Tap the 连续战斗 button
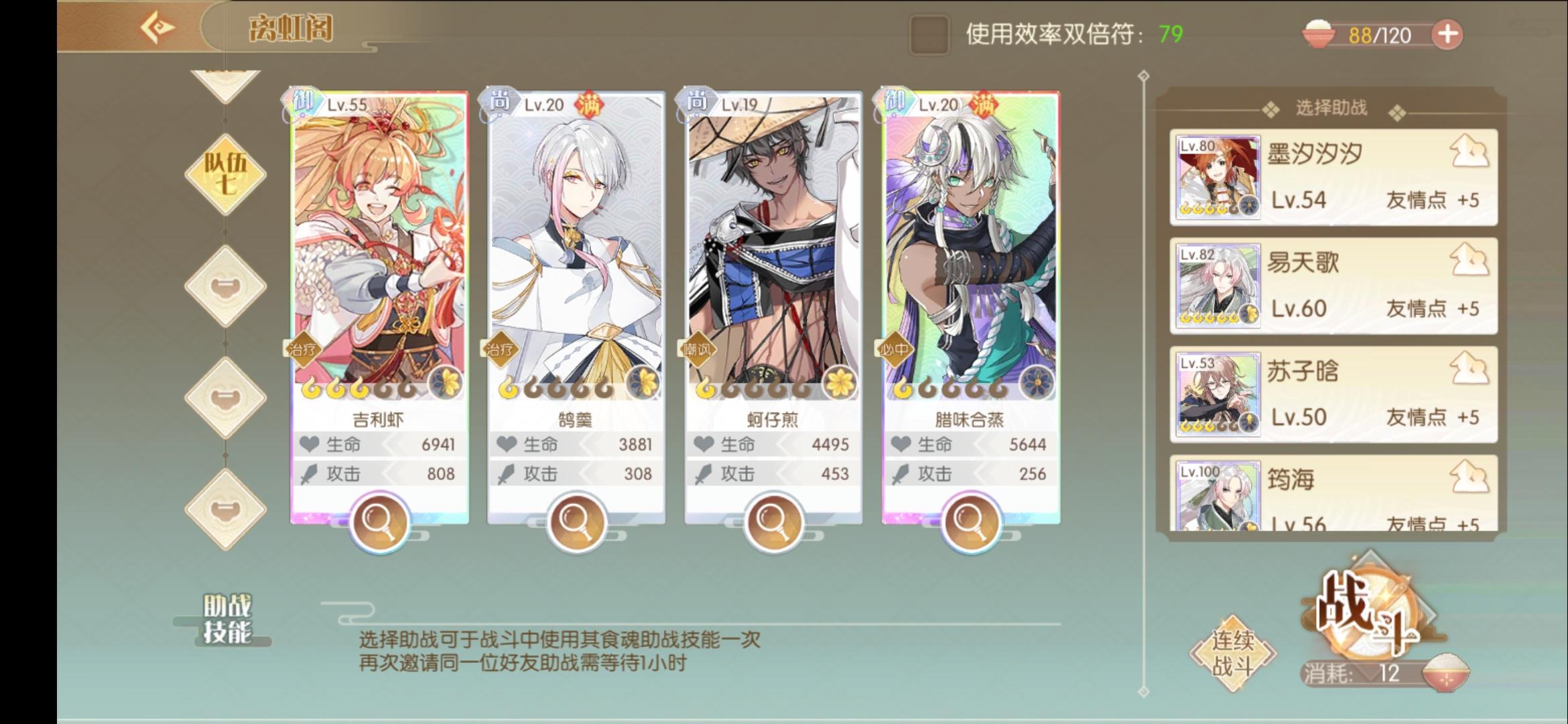The width and height of the screenshot is (1568, 724). click(x=1233, y=654)
